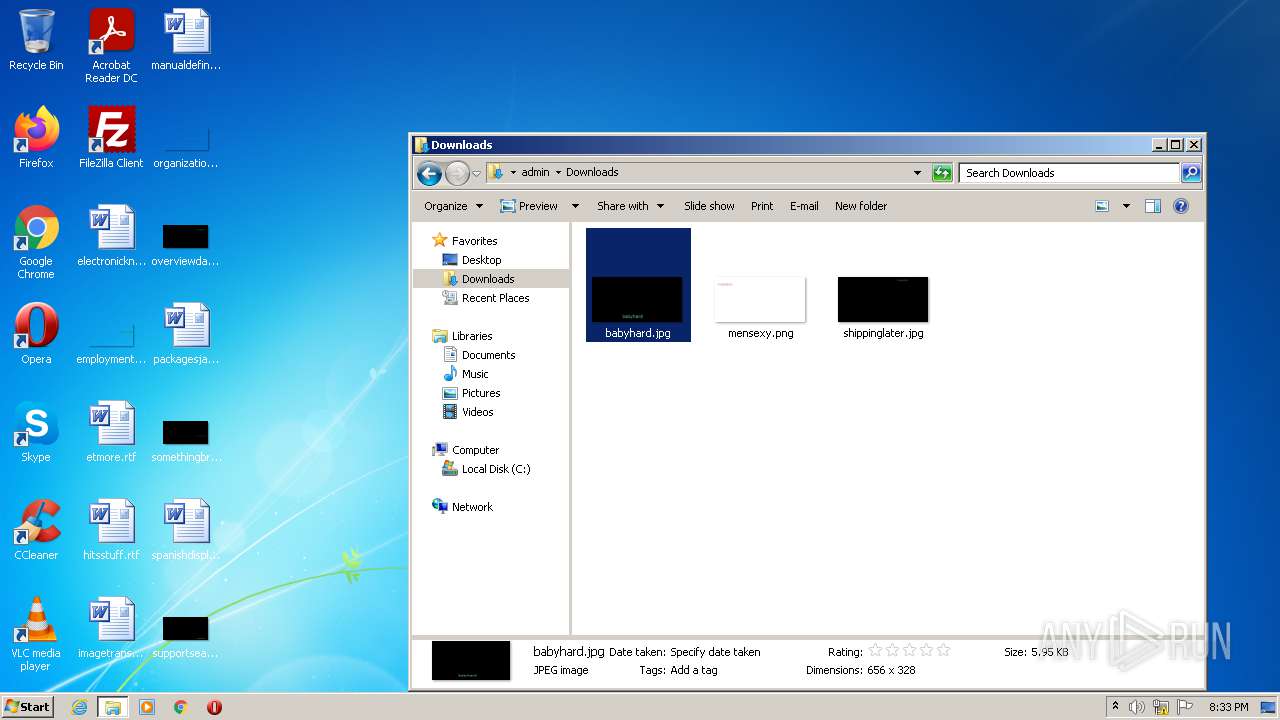Viewport: 1280px width, 720px height.
Task: Open Windows Media Player taskbar icon
Action: point(147,707)
